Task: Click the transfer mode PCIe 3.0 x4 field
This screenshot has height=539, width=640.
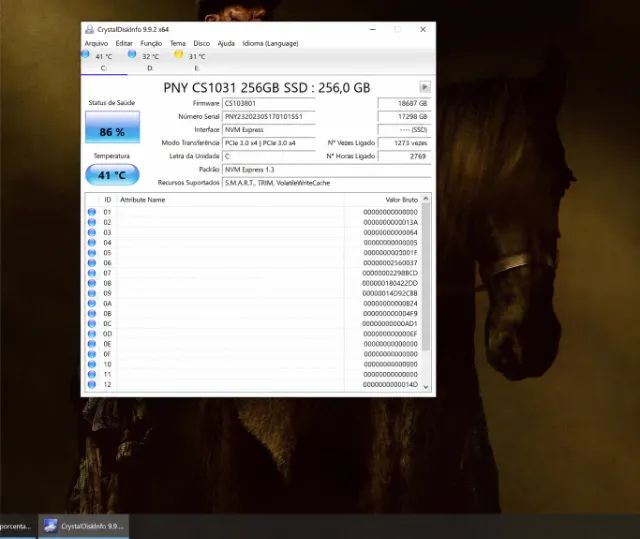Action: [x=268, y=143]
